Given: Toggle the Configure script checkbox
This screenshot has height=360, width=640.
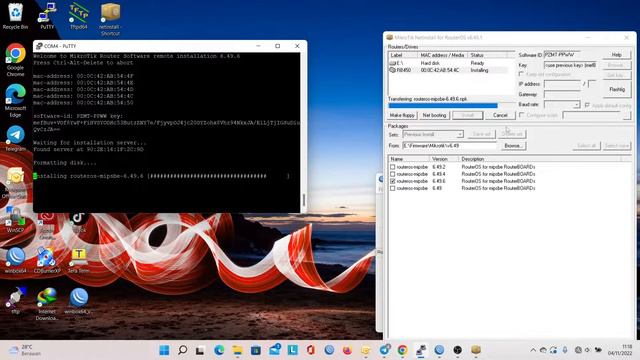Looking at the screenshot, I should [521, 115].
